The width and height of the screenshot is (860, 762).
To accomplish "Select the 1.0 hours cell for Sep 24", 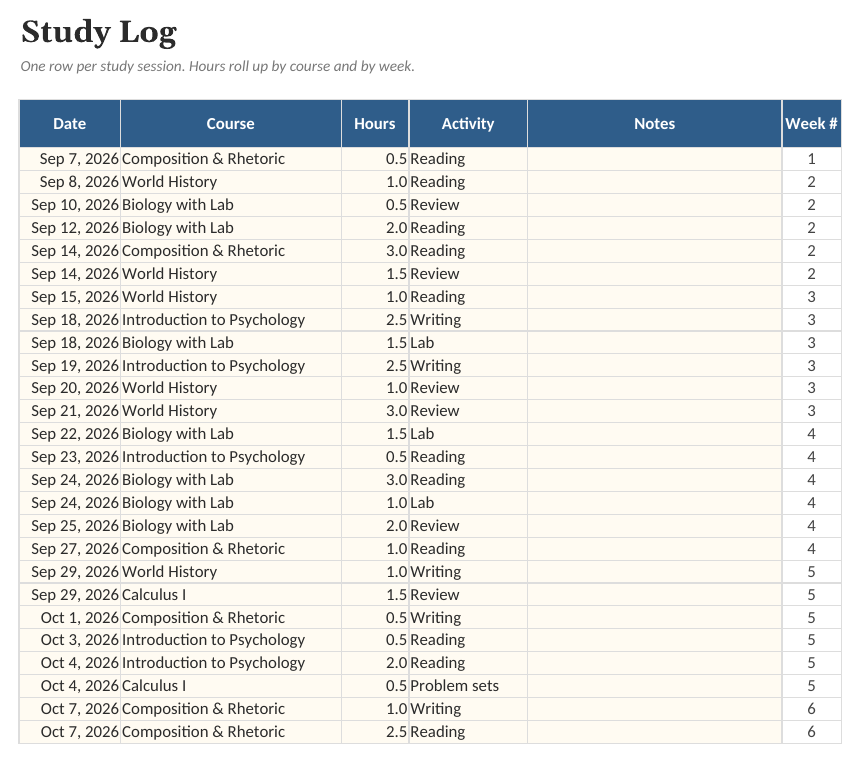I will pos(375,503).
